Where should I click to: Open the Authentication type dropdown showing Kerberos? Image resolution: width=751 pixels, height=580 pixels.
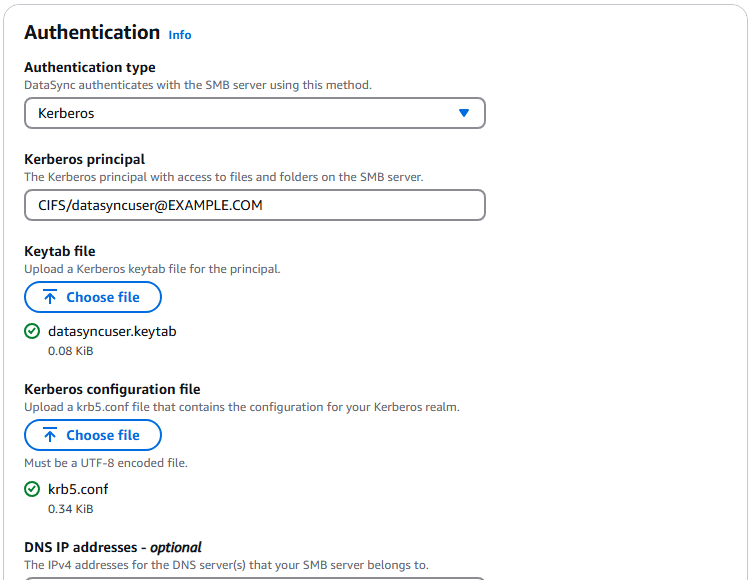click(254, 113)
